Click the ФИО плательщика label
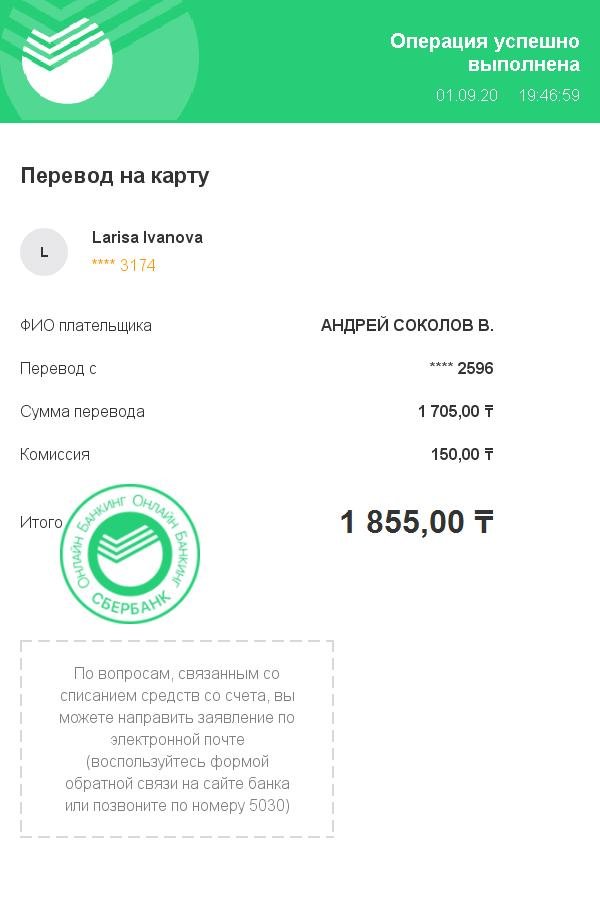600x898 pixels. tap(86, 326)
